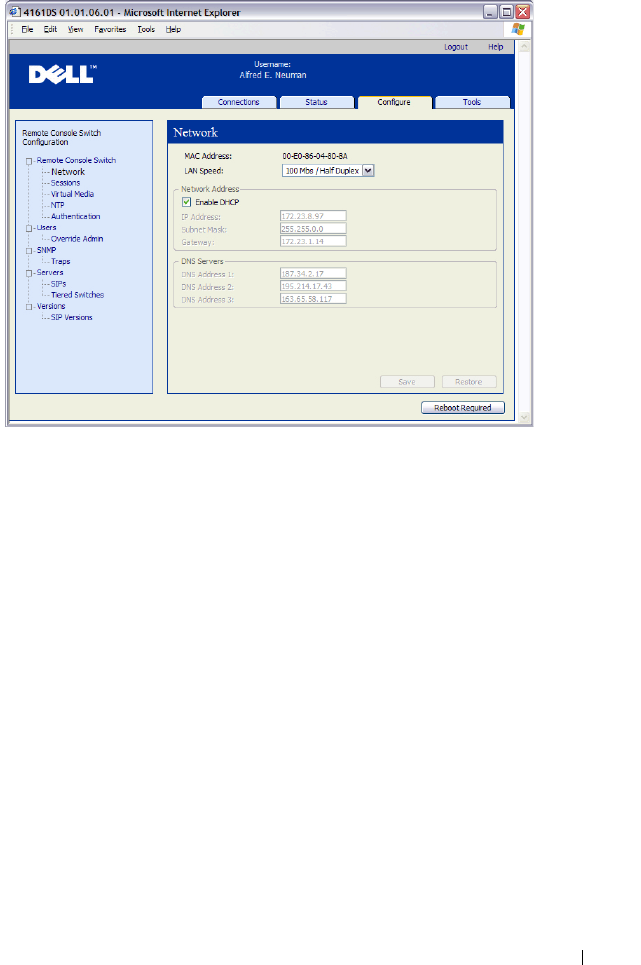Click the Help link near Logout
Image resolution: width=641 pixels, height=965 pixels.
(496, 47)
